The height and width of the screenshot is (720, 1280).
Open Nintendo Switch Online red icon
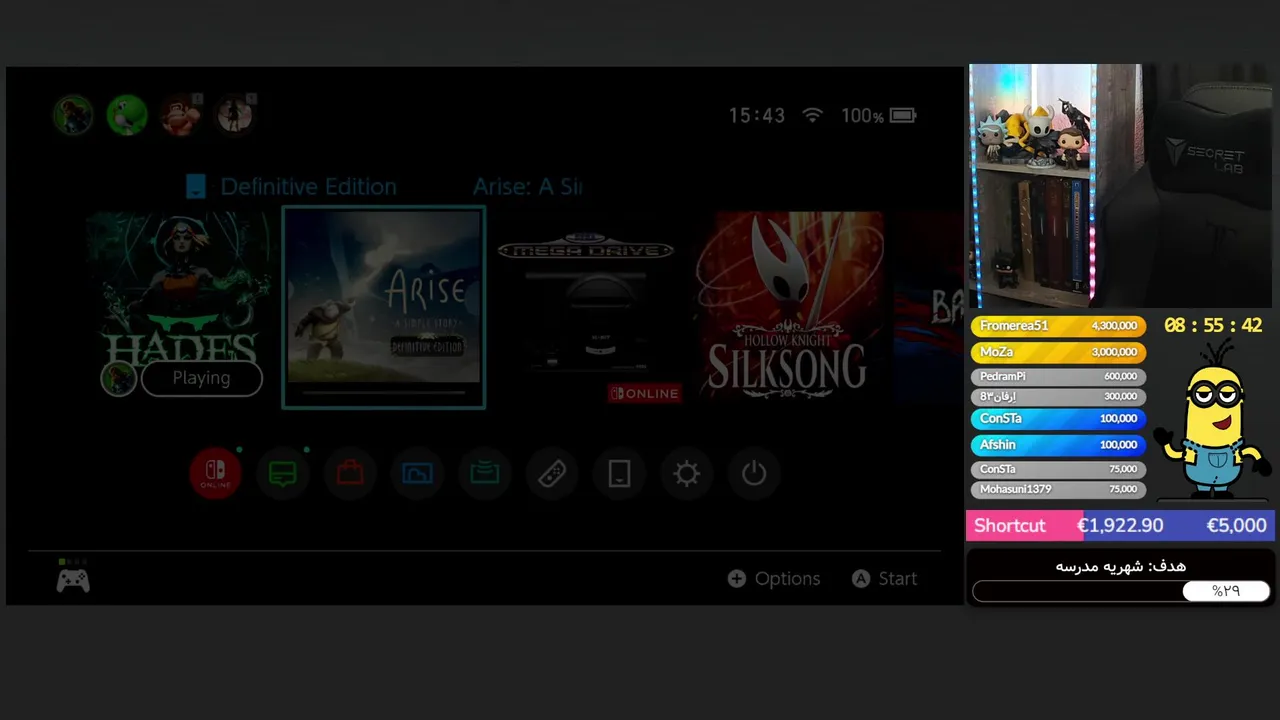click(x=215, y=473)
